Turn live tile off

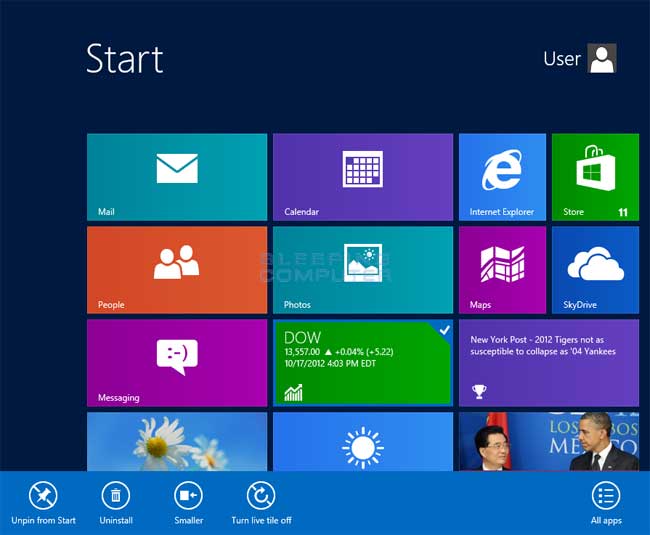click(x=261, y=503)
